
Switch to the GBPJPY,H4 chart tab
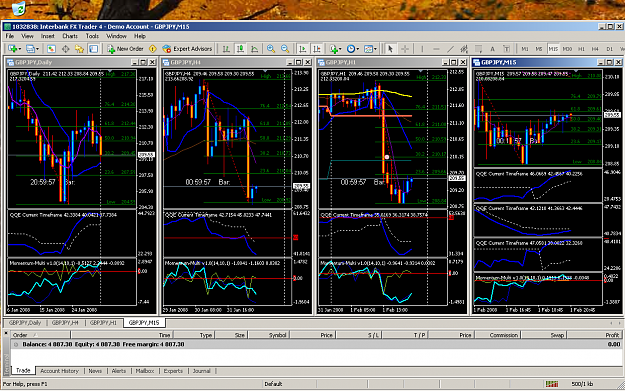pyautogui.click(x=65, y=322)
